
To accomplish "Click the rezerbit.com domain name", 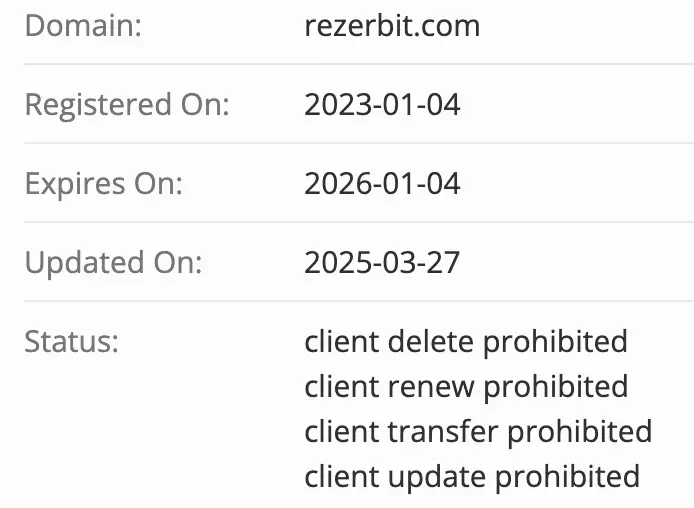I will click(x=392, y=25).
